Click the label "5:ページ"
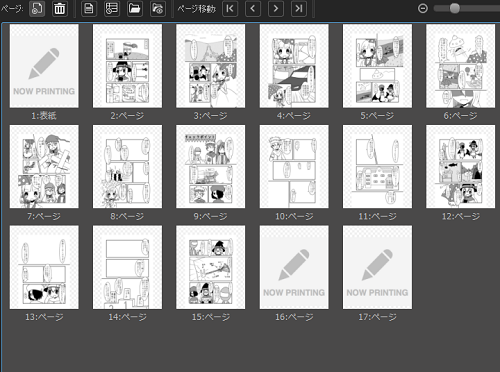 click(377, 116)
